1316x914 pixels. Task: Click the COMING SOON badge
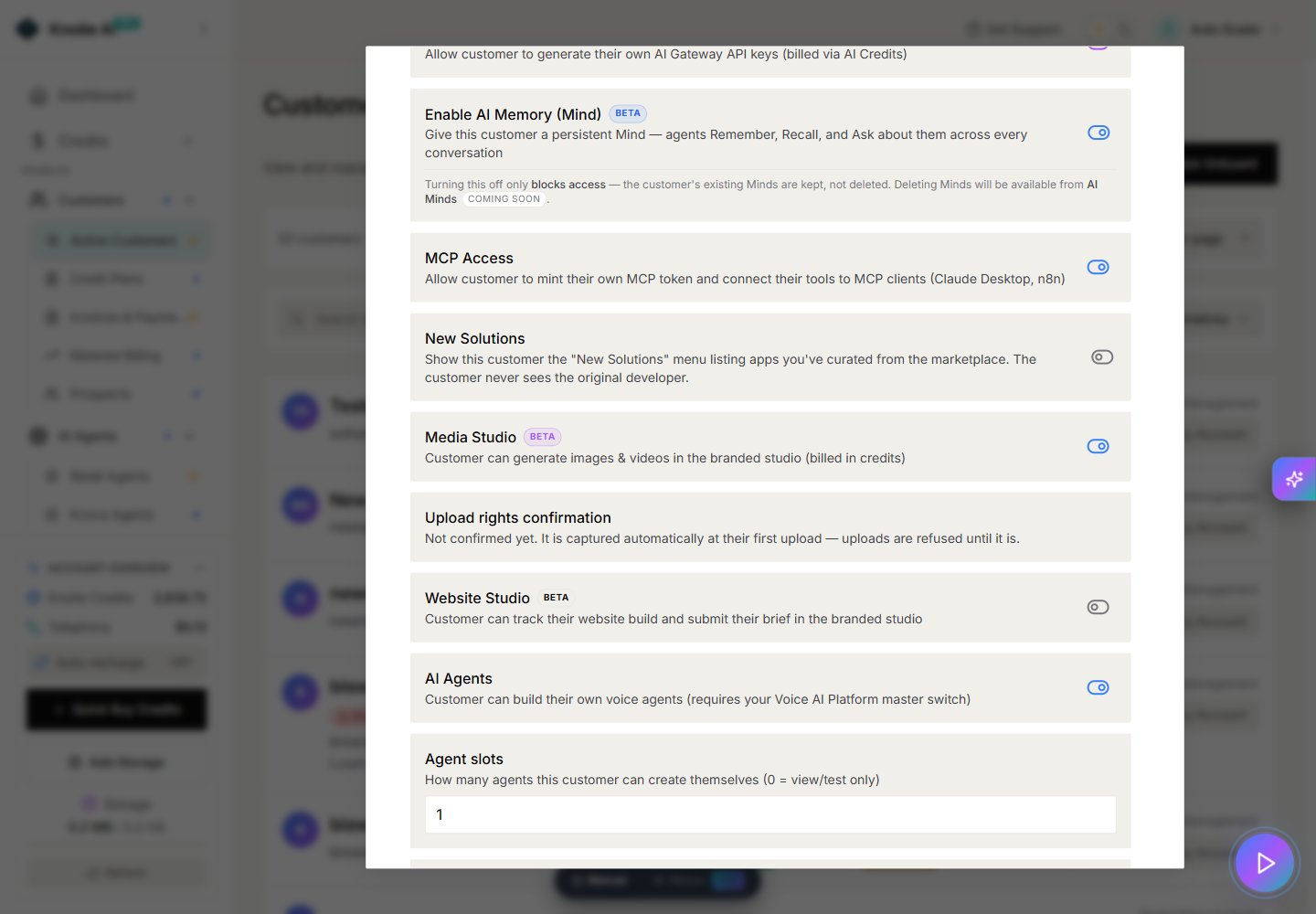click(504, 199)
